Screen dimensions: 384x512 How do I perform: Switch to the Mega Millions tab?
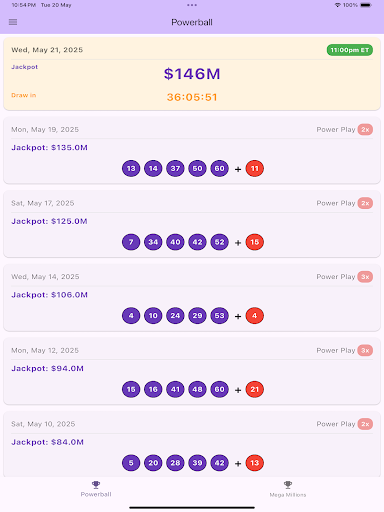click(288, 489)
